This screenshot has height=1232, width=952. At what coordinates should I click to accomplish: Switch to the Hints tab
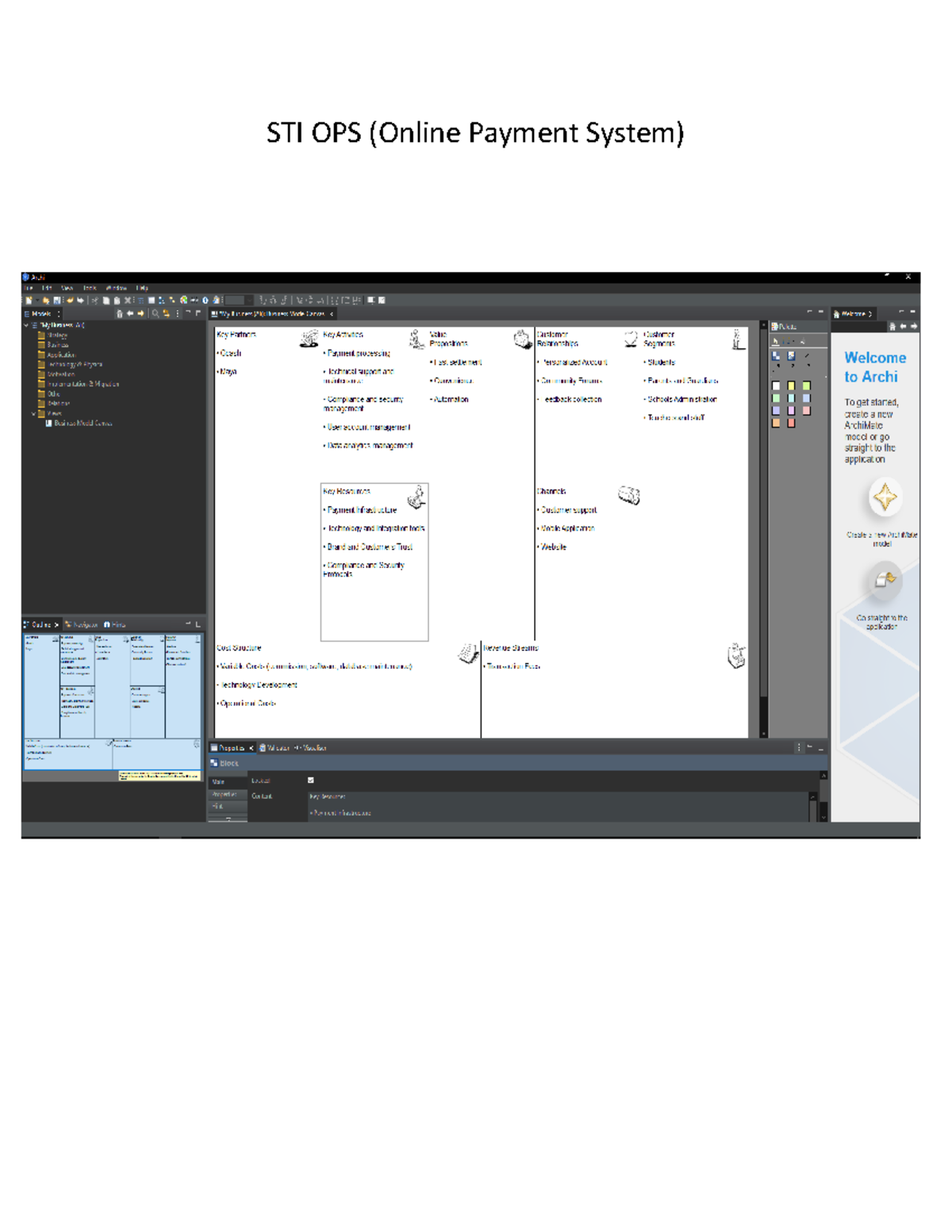pos(114,624)
